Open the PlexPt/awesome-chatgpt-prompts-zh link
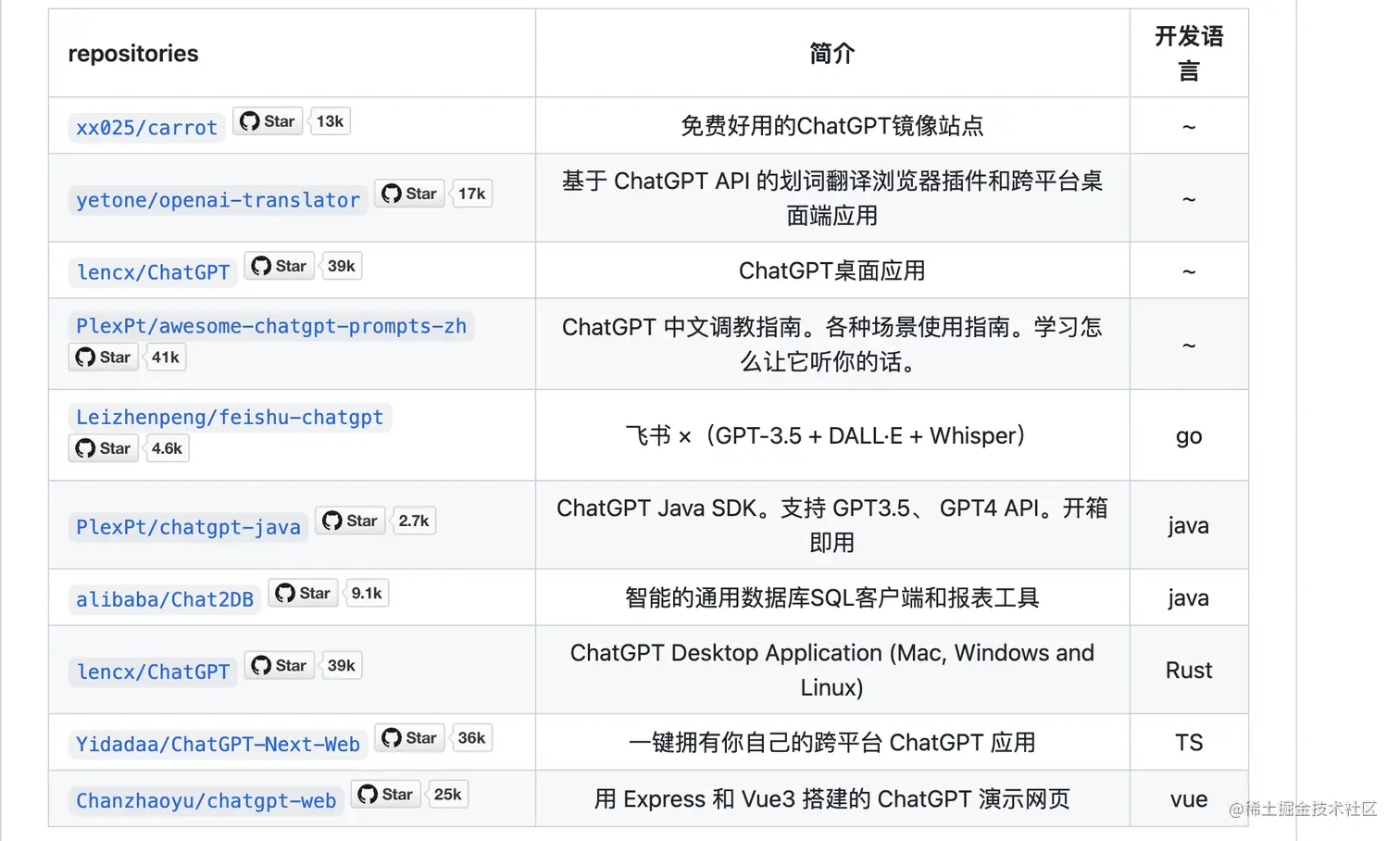Viewport: 1400px width, 841px height. [x=271, y=326]
